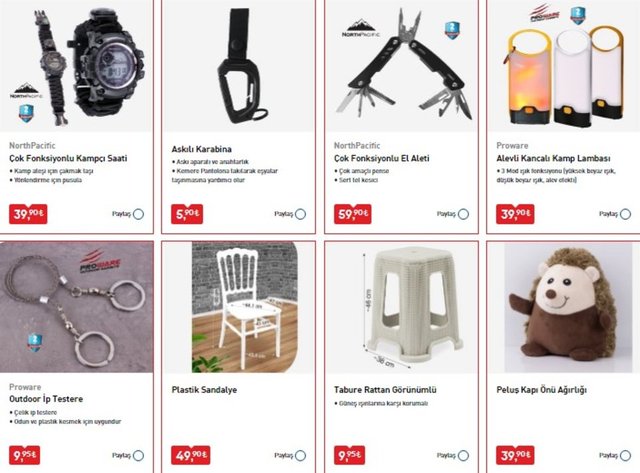Toggle Paylaş circle for Askılı Karabina

[x=300, y=214]
